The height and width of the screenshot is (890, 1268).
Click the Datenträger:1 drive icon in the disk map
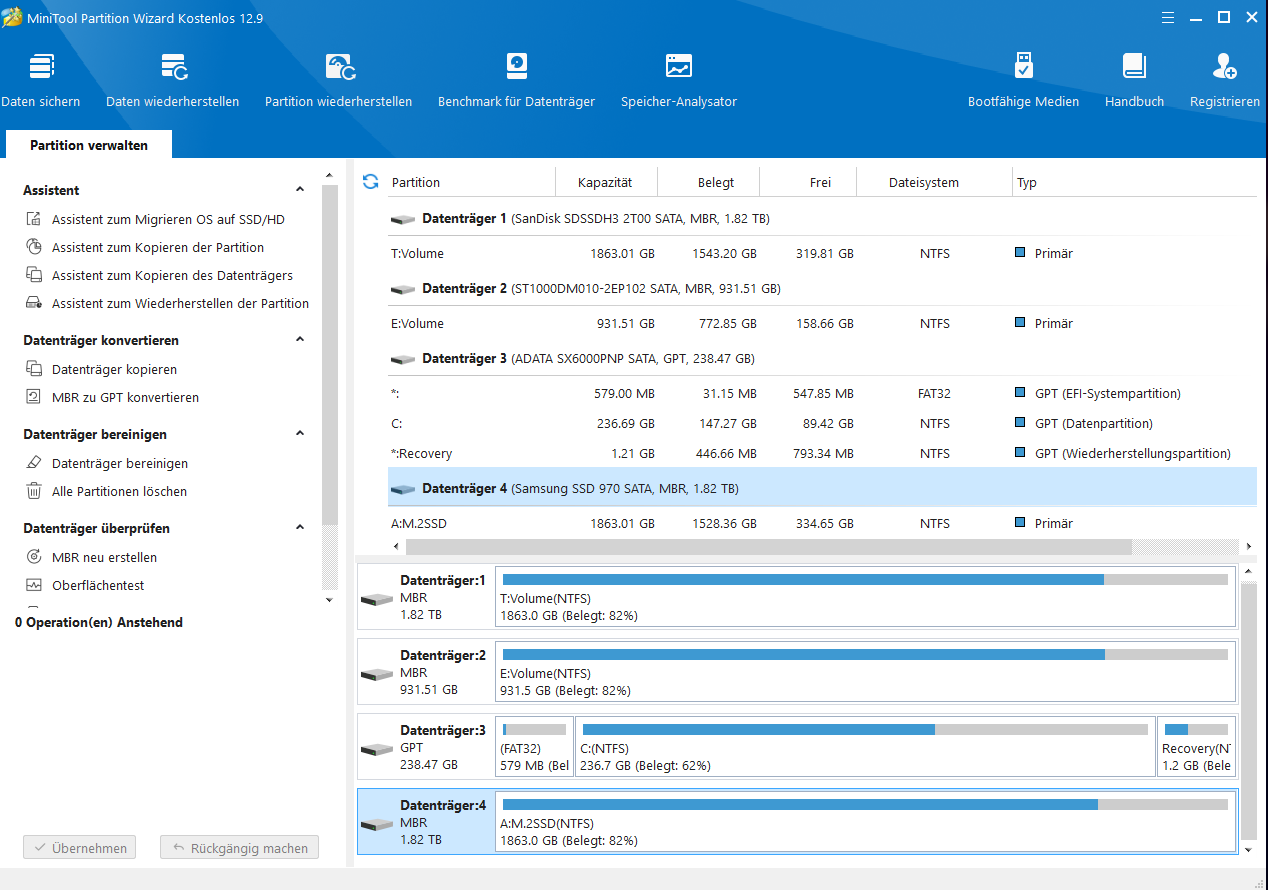377,599
